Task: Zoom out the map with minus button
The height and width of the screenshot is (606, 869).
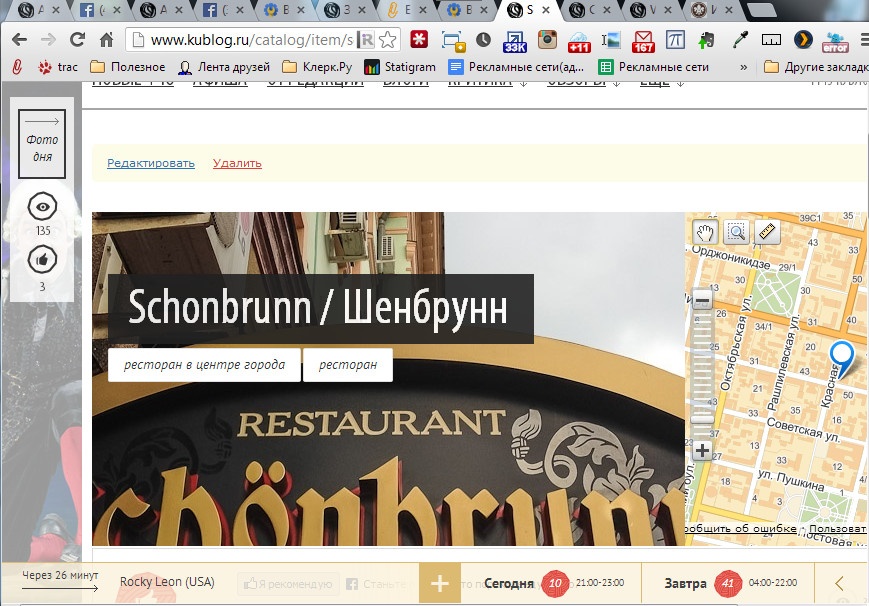Action: pyautogui.click(x=702, y=301)
